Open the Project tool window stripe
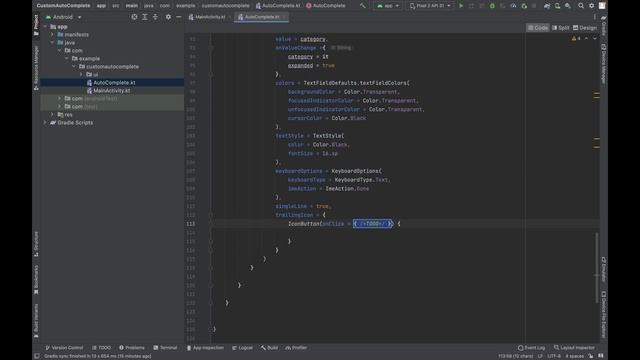 pyautogui.click(x=36, y=25)
